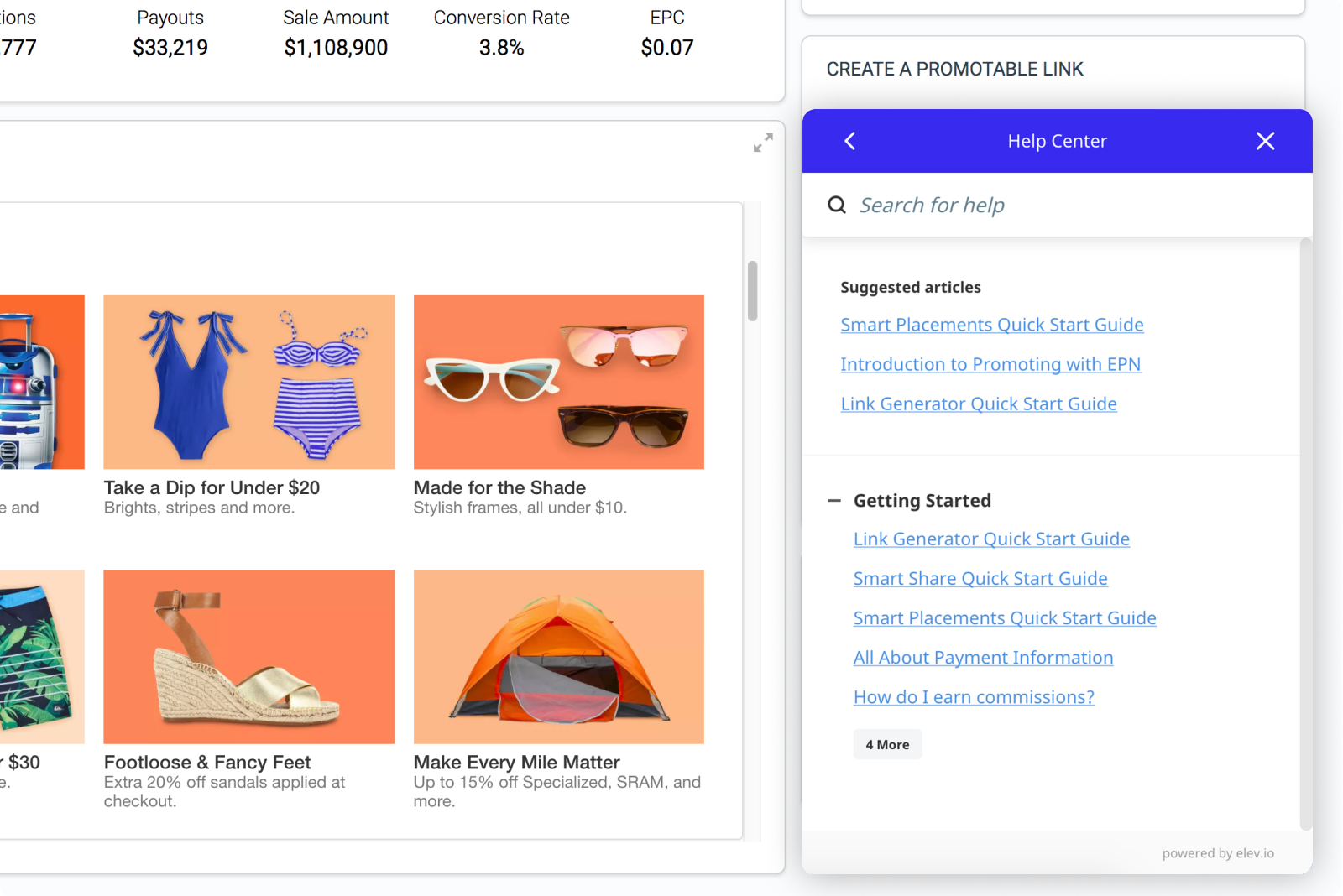
Task: Close the Help Center panel
Action: pyautogui.click(x=1265, y=141)
